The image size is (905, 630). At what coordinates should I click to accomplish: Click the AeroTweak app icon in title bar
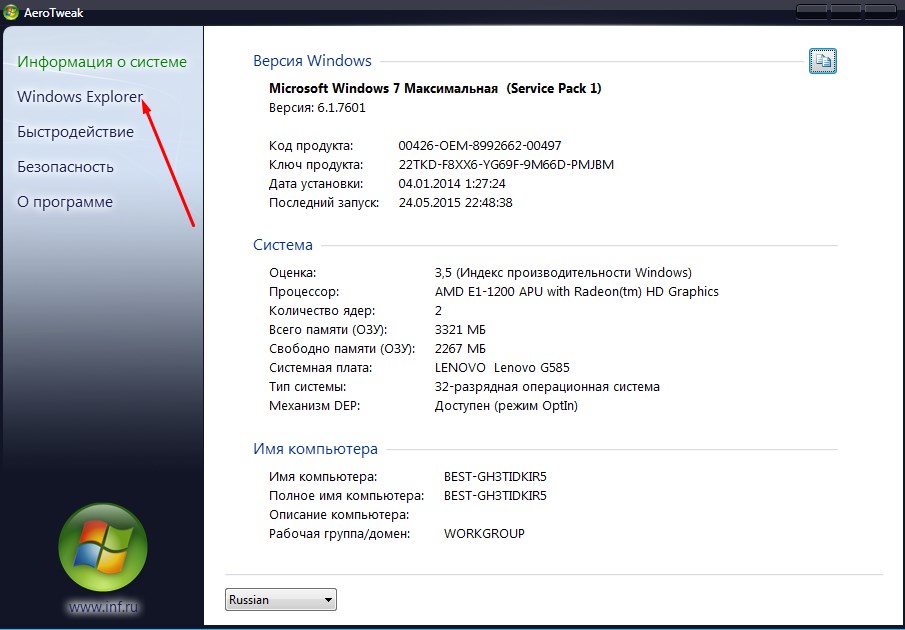pyautogui.click(x=10, y=12)
